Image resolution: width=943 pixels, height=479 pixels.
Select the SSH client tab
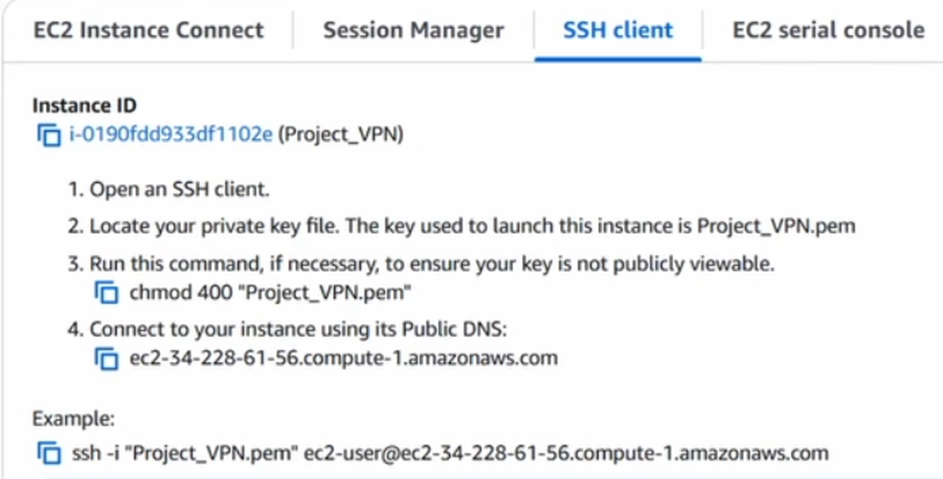tap(617, 30)
